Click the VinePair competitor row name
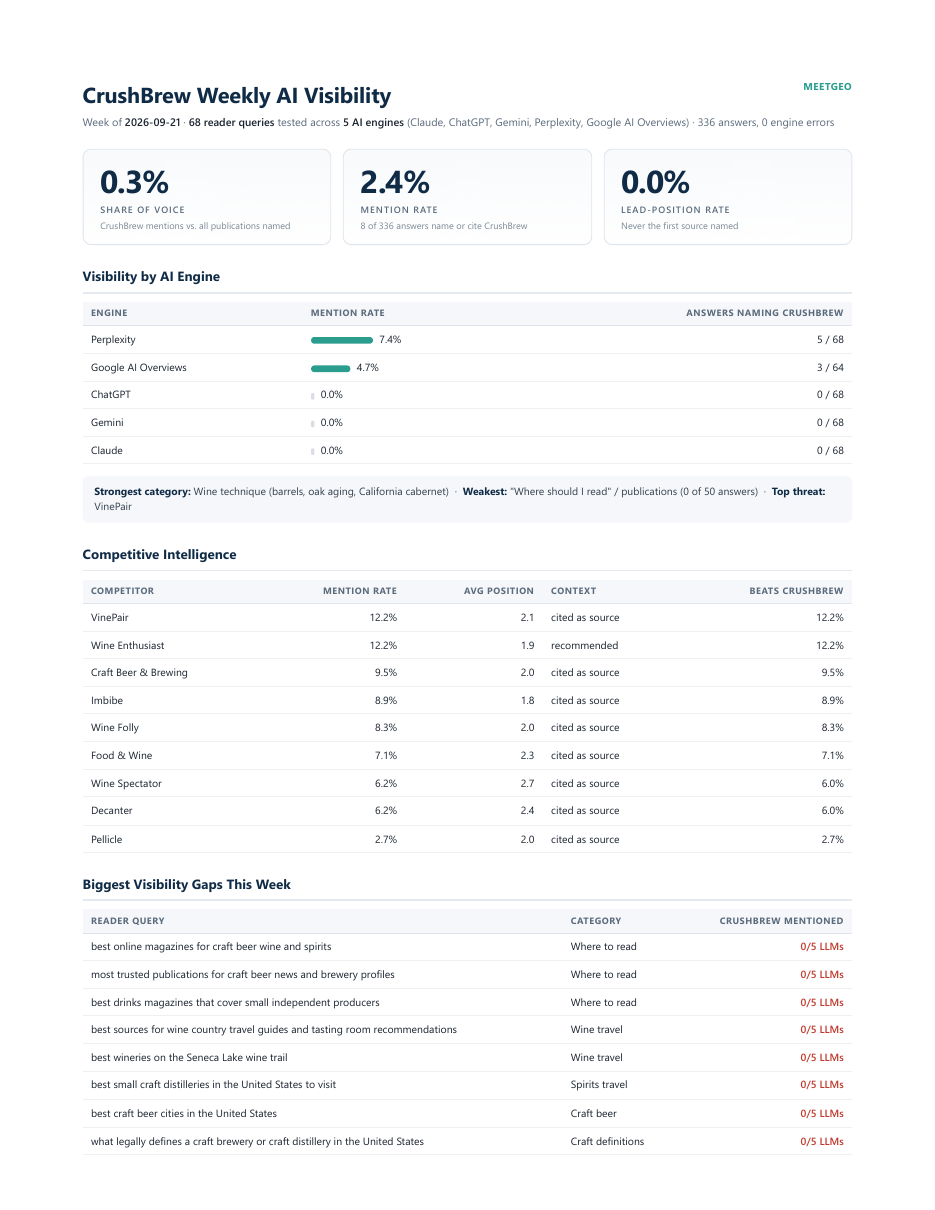The image size is (935, 1210). tap(110, 618)
